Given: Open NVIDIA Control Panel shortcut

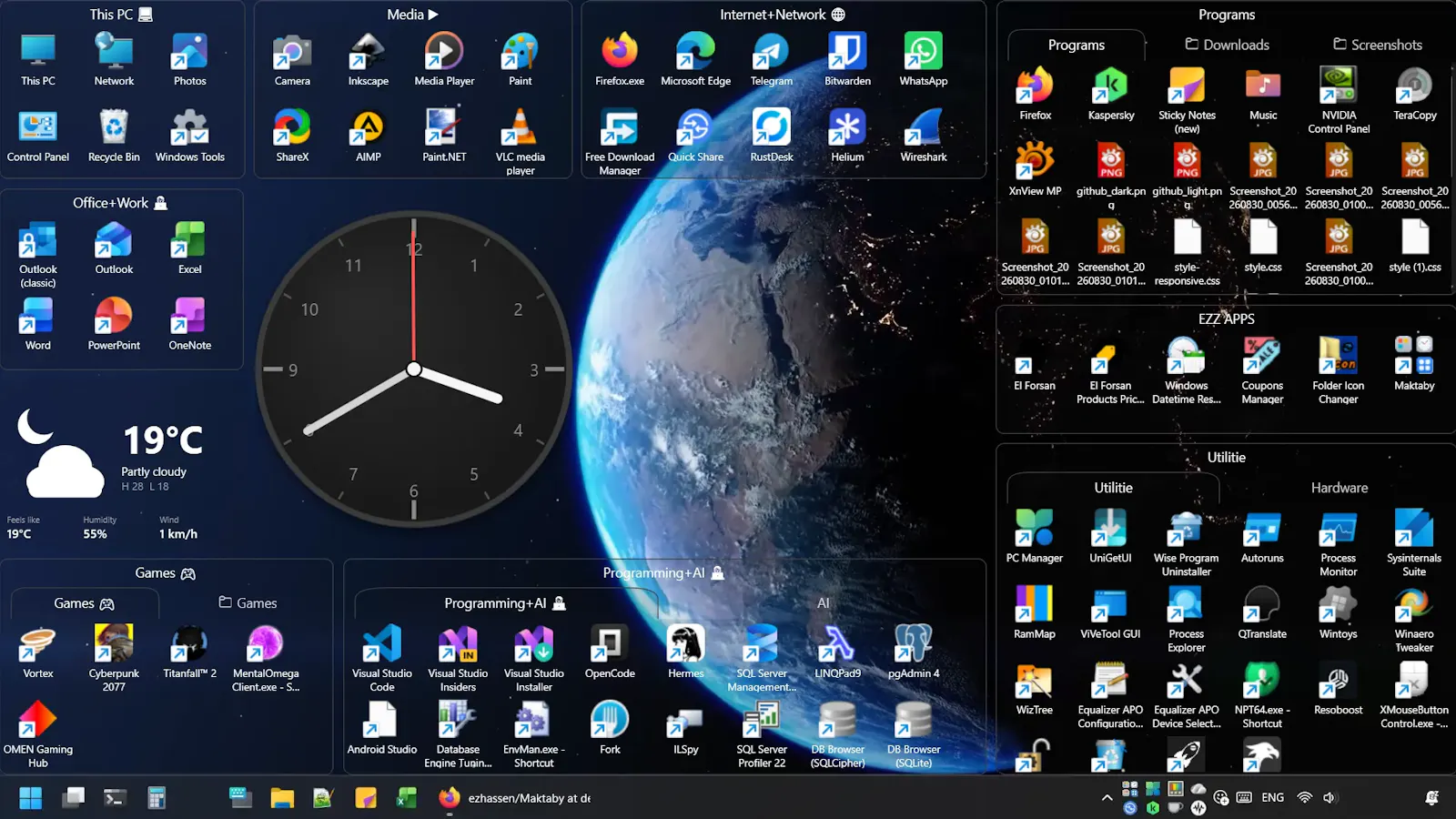Looking at the screenshot, I should click(x=1339, y=100).
